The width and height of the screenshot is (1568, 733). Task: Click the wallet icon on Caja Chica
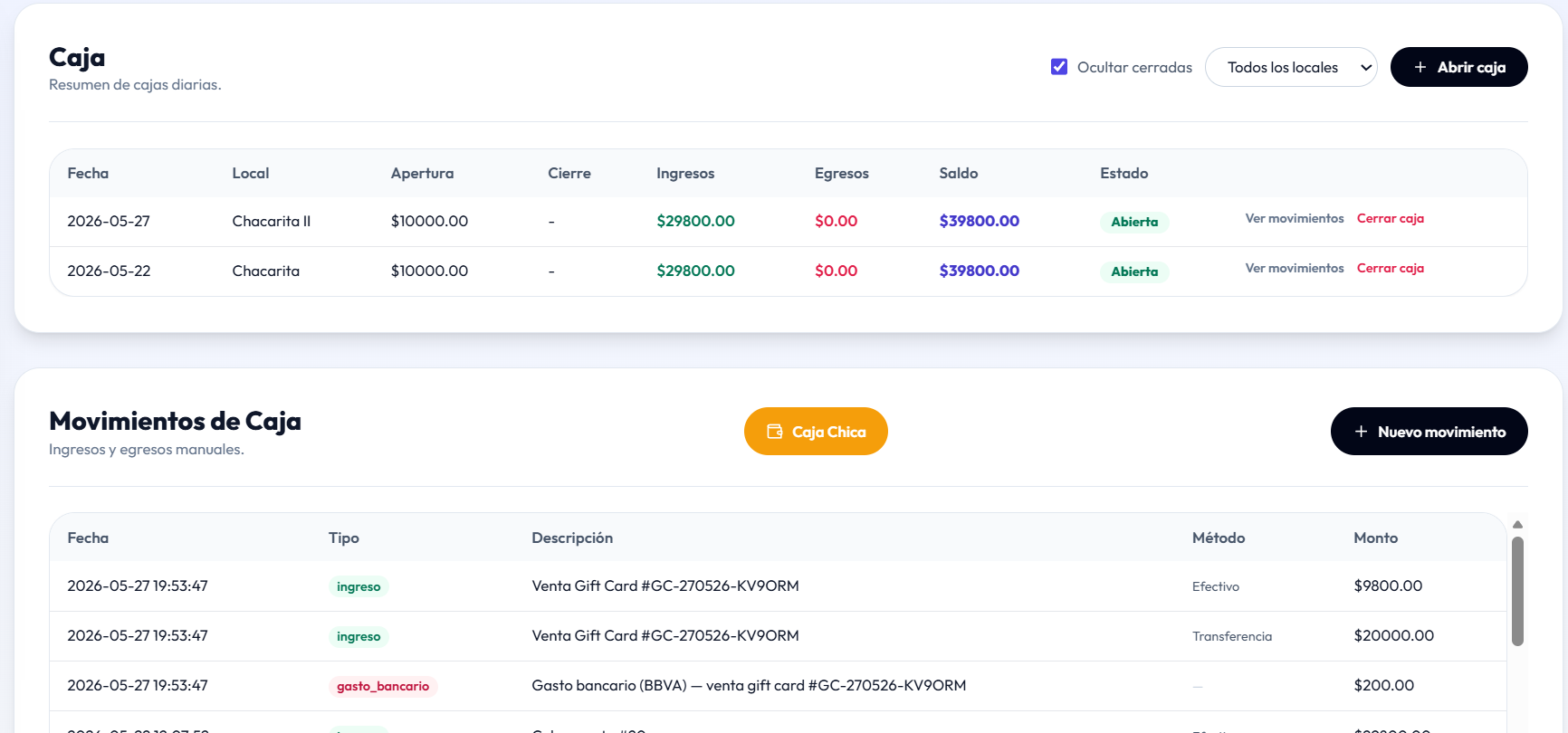[x=775, y=432]
